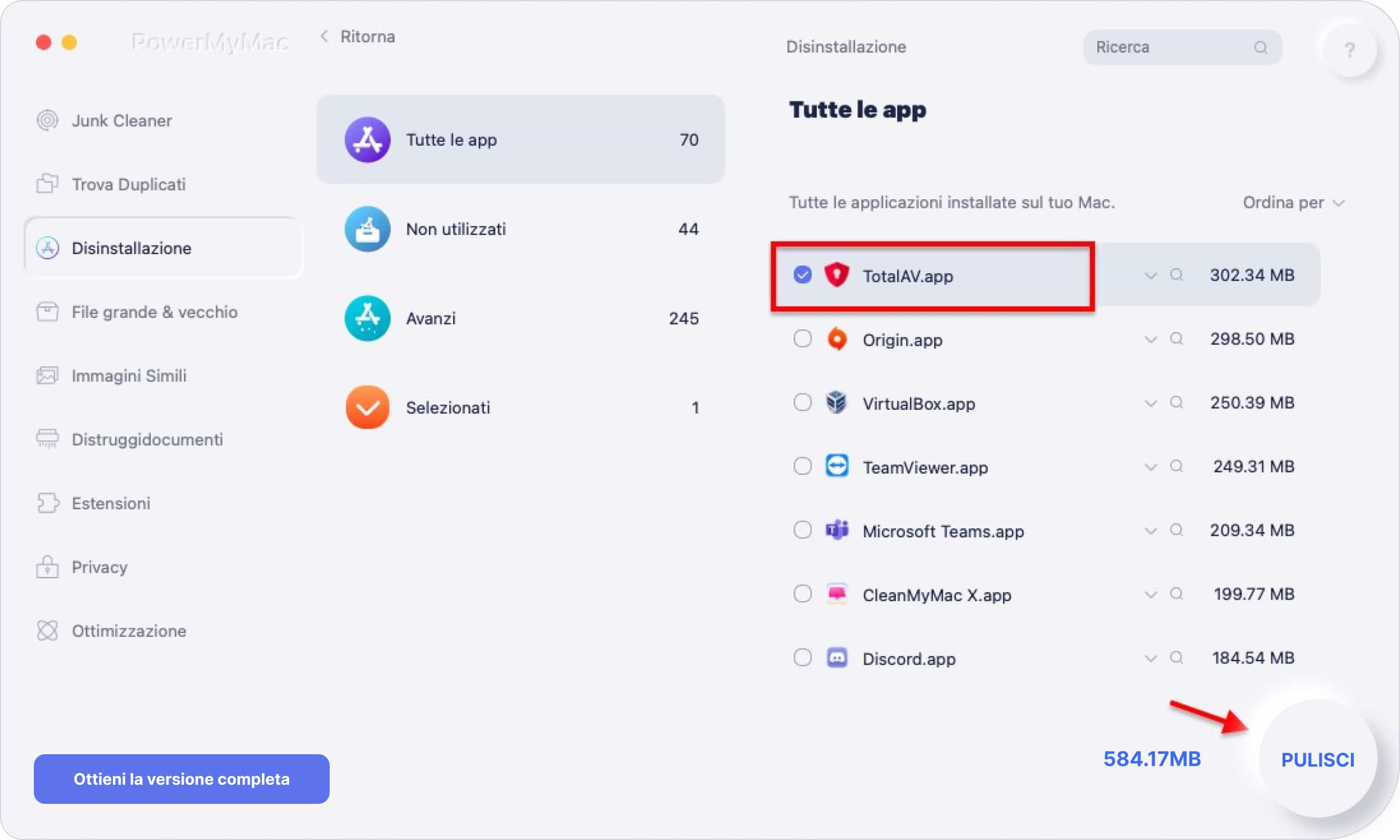Click the Junk Cleaner sidebar icon
This screenshot has width=1400, height=840.
(47, 120)
